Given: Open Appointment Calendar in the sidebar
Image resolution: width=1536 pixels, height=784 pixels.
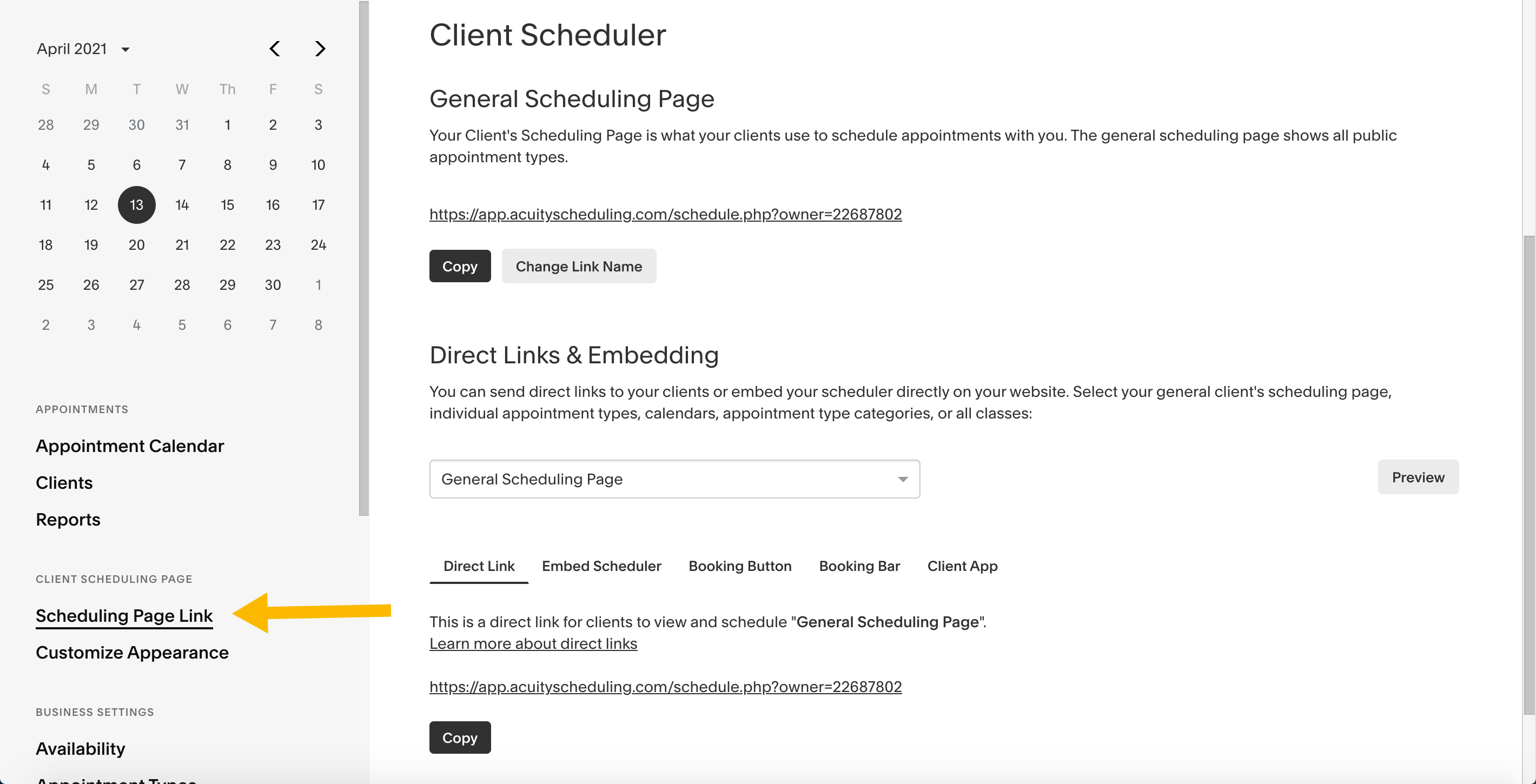Looking at the screenshot, I should pos(130,446).
